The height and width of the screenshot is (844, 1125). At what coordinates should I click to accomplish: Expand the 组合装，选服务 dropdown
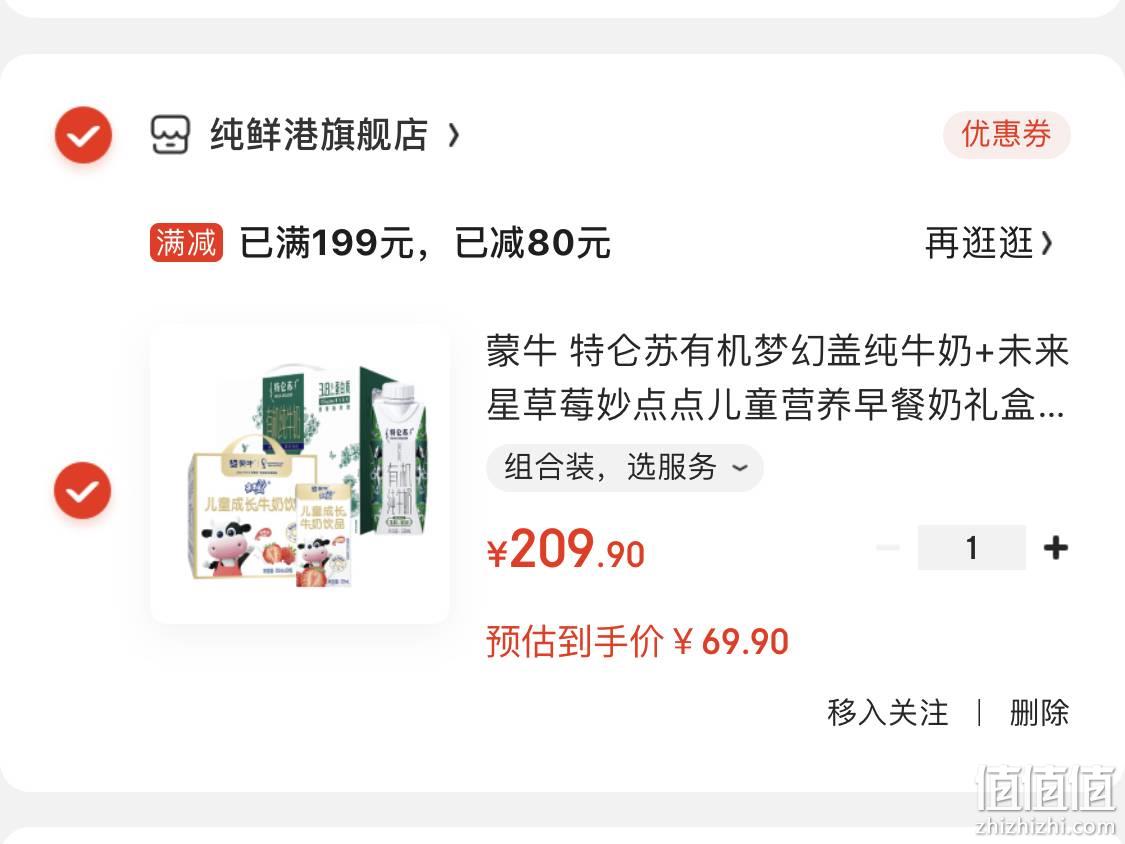(624, 468)
